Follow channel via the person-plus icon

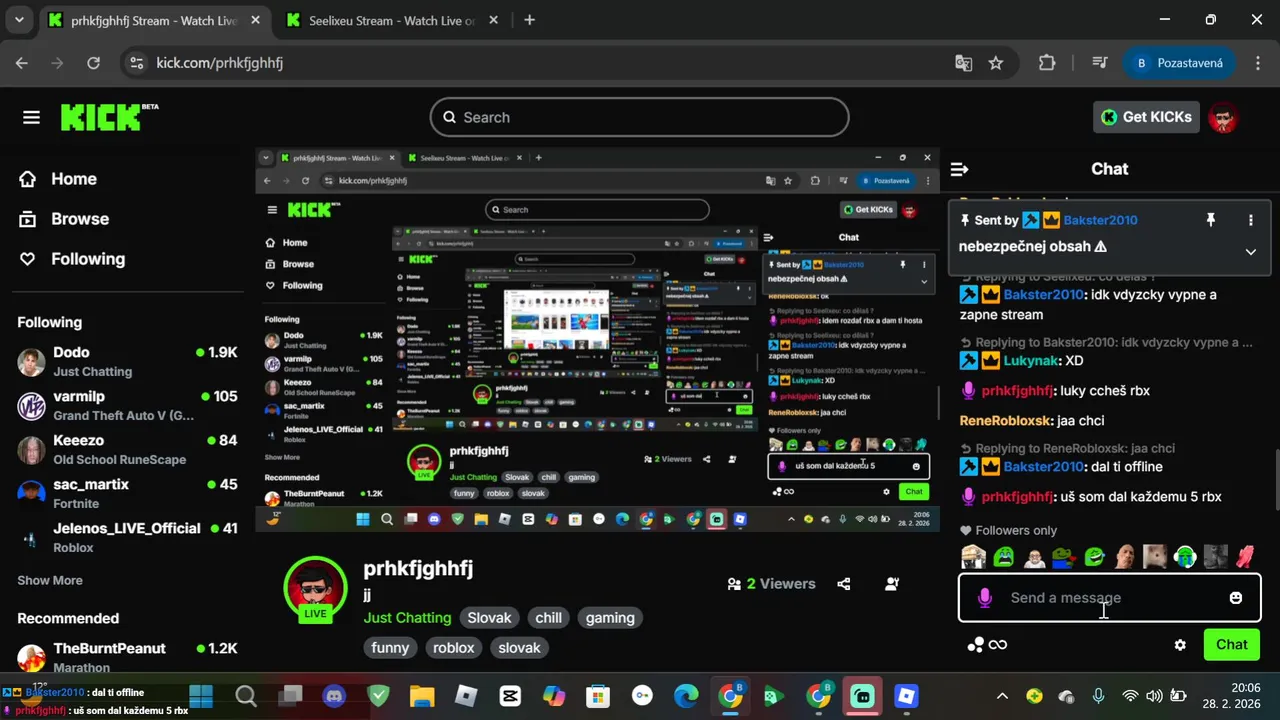pos(892,584)
